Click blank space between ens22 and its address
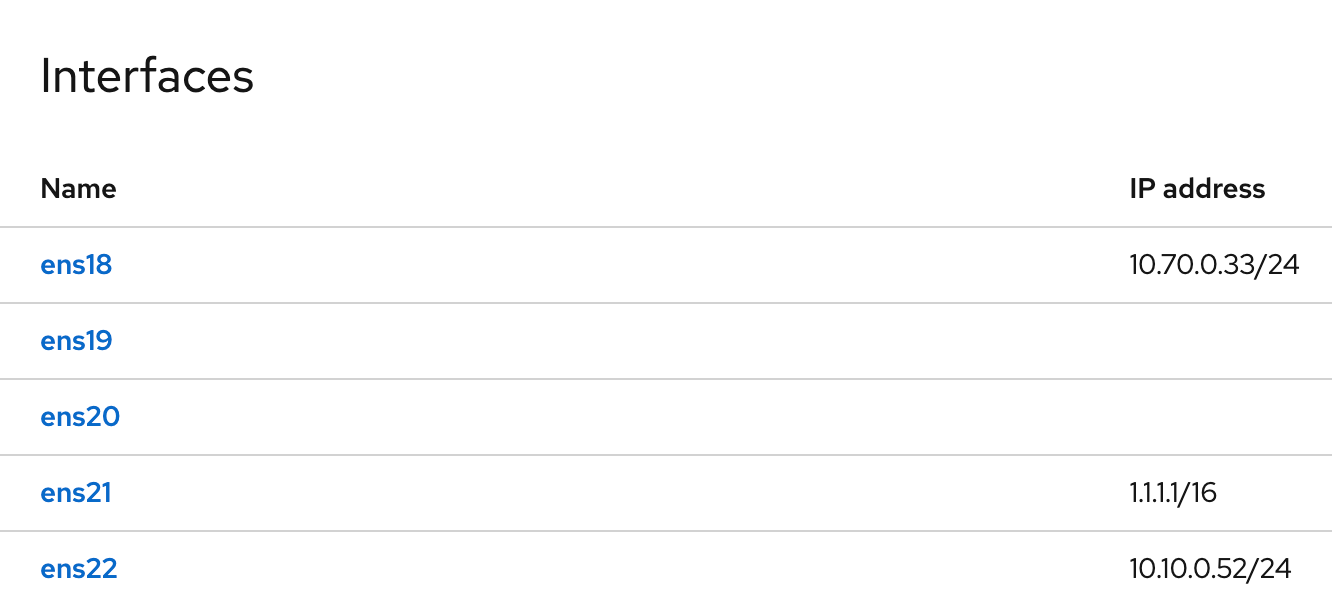 pyautogui.click(x=620, y=569)
